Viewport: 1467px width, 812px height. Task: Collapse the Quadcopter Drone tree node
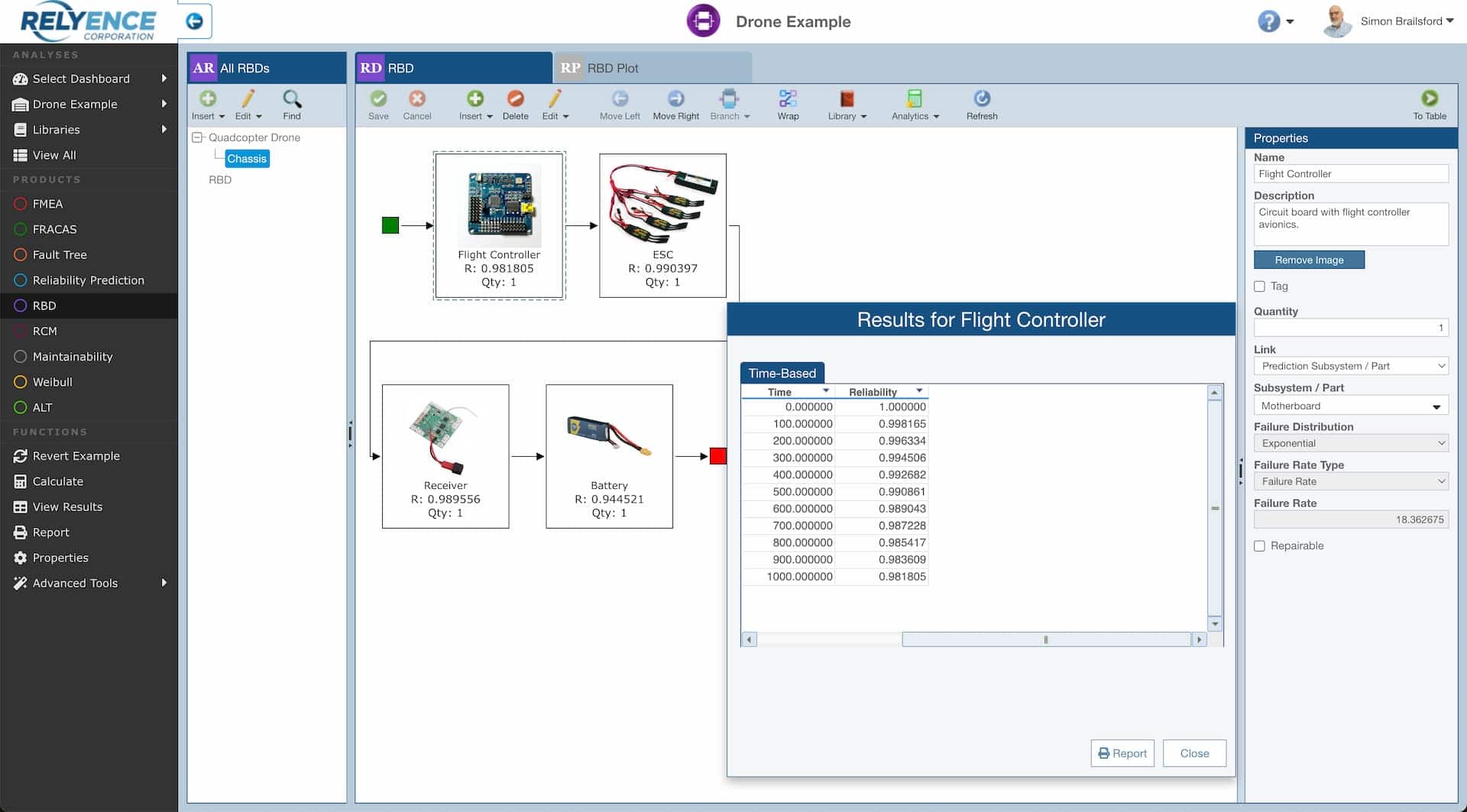point(197,137)
